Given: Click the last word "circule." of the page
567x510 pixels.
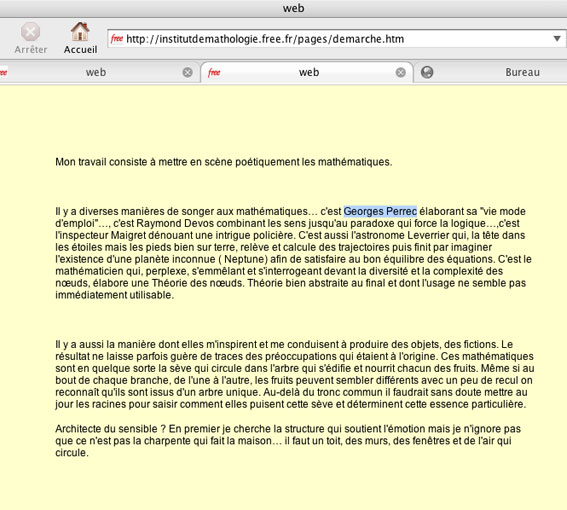Looking at the screenshot, I should (x=72, y=453).
